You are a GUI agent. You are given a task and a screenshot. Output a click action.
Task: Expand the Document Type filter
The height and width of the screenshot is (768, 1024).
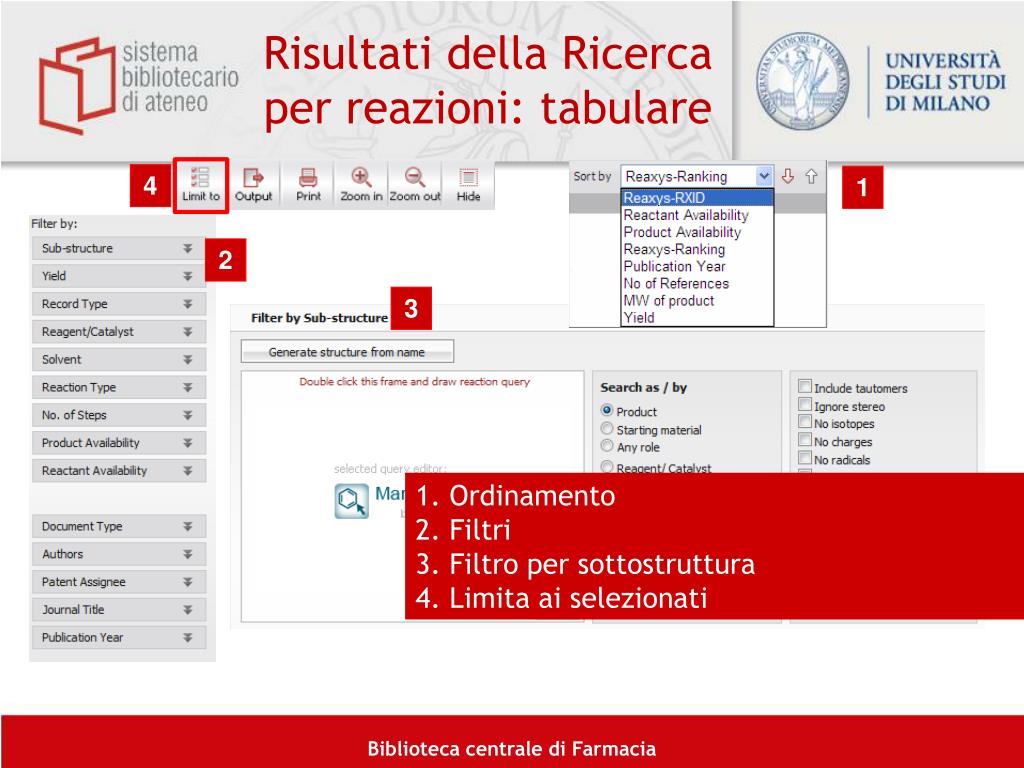[119, 526]
